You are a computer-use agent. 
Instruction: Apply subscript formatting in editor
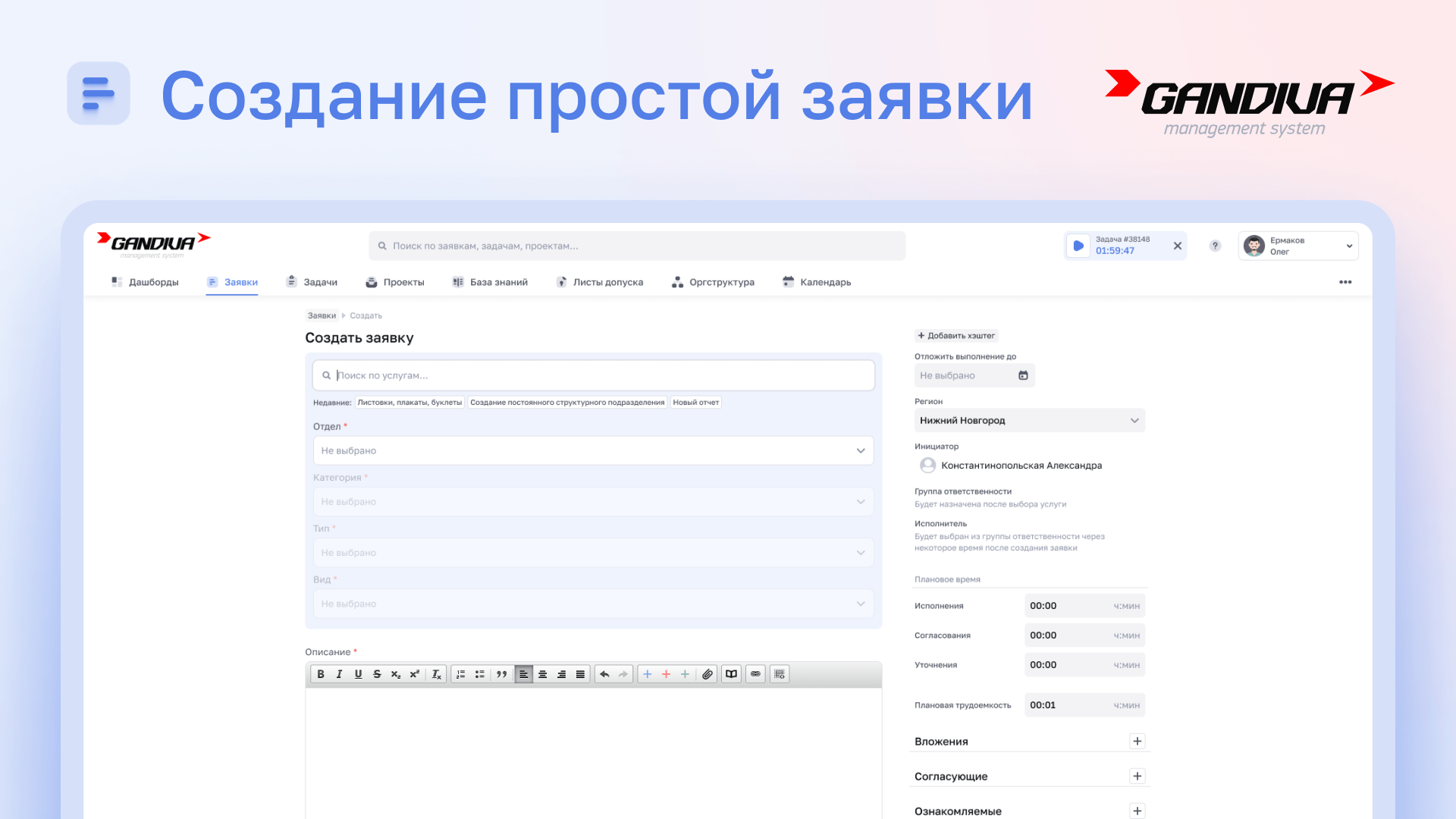[x=396, y=674]
